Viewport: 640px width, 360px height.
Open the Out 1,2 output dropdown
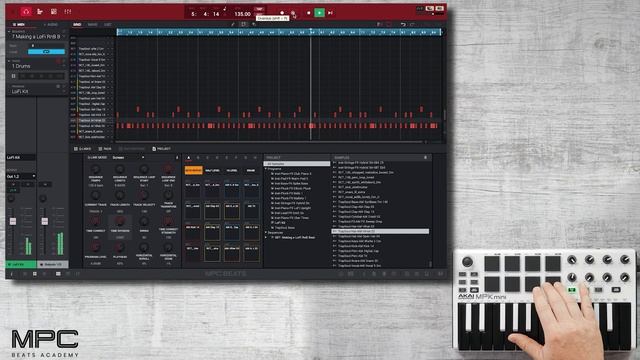pyautogui.click(x=21, y=176)
